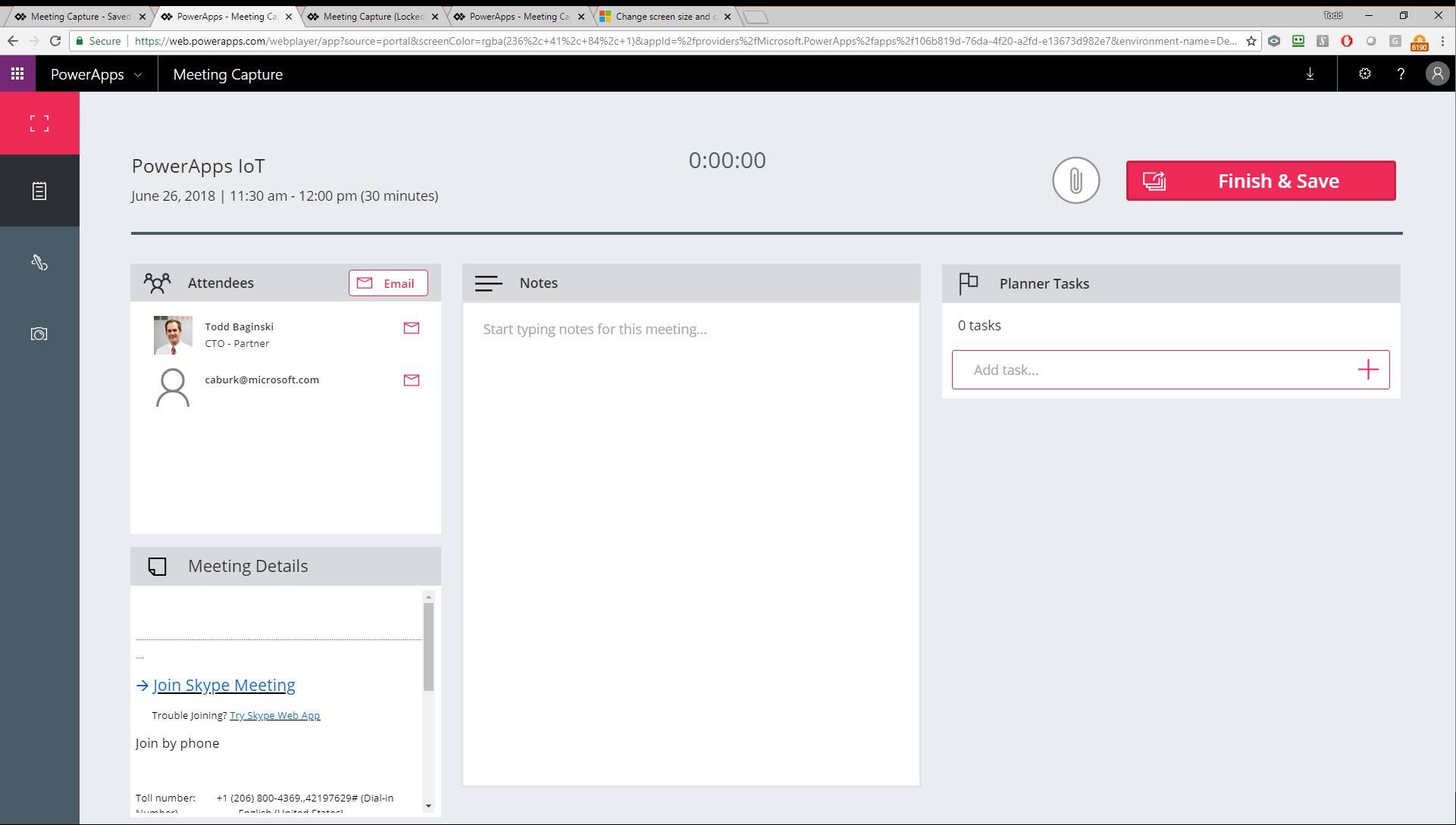This screenshot has height=825, width=1456.
Task: Click Try Skype Web App link
Action: pyautogui.click(x=275, y=715)
